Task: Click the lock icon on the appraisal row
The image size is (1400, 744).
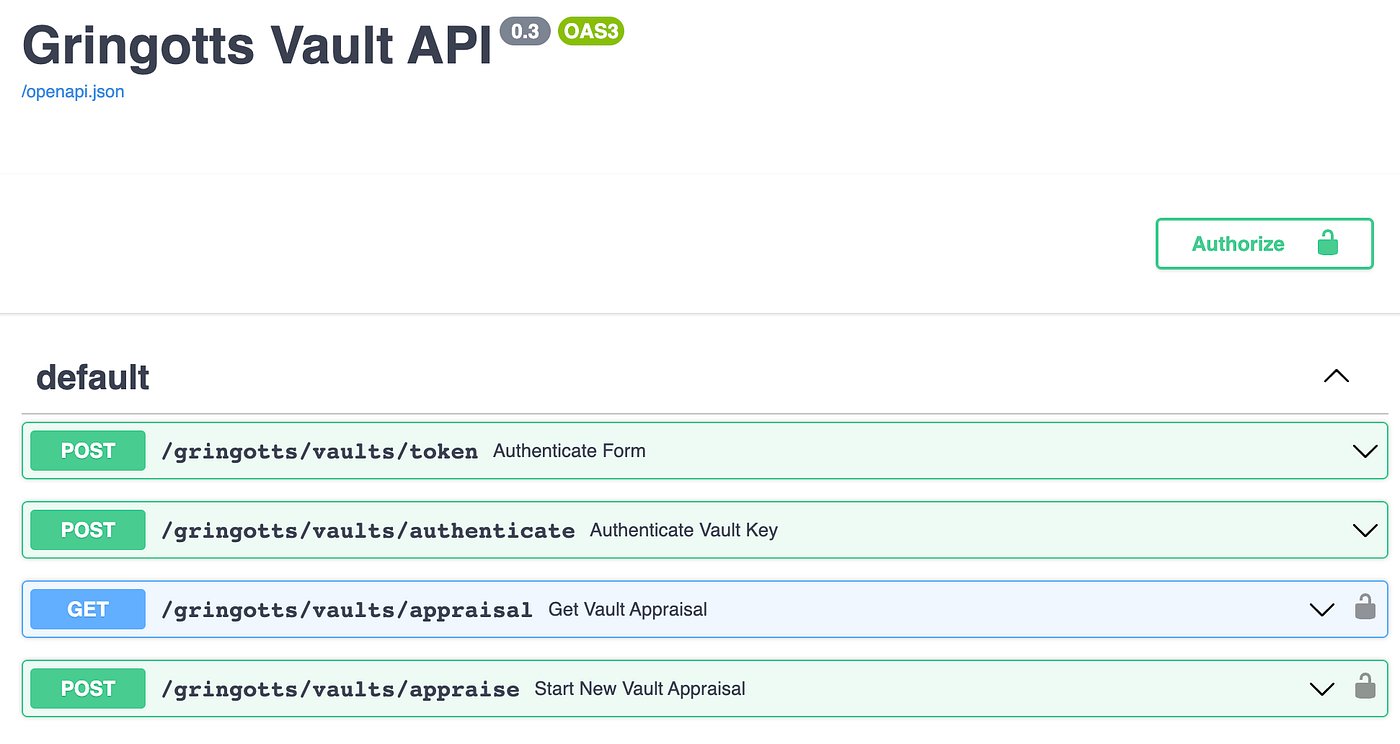Action: [x=1364, y=607]
